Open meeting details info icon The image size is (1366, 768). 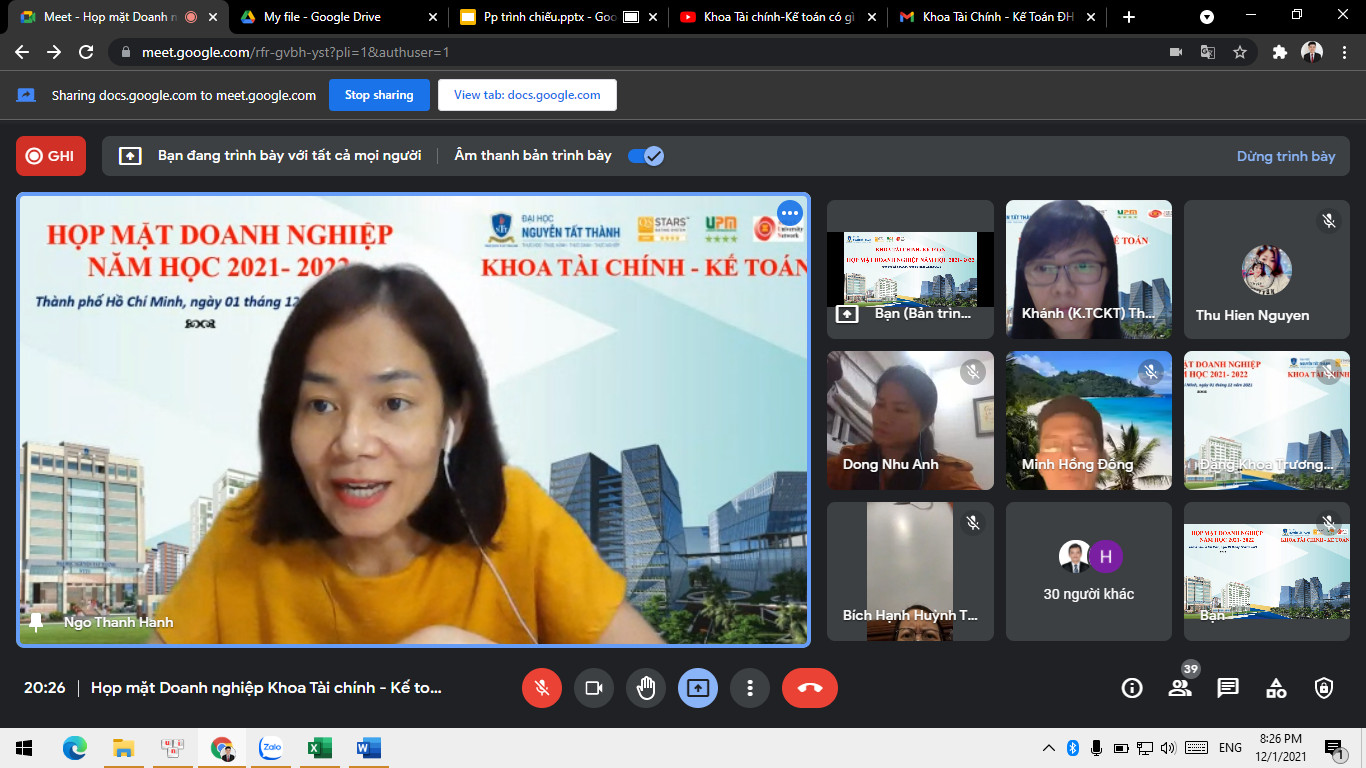(1132, 688)
